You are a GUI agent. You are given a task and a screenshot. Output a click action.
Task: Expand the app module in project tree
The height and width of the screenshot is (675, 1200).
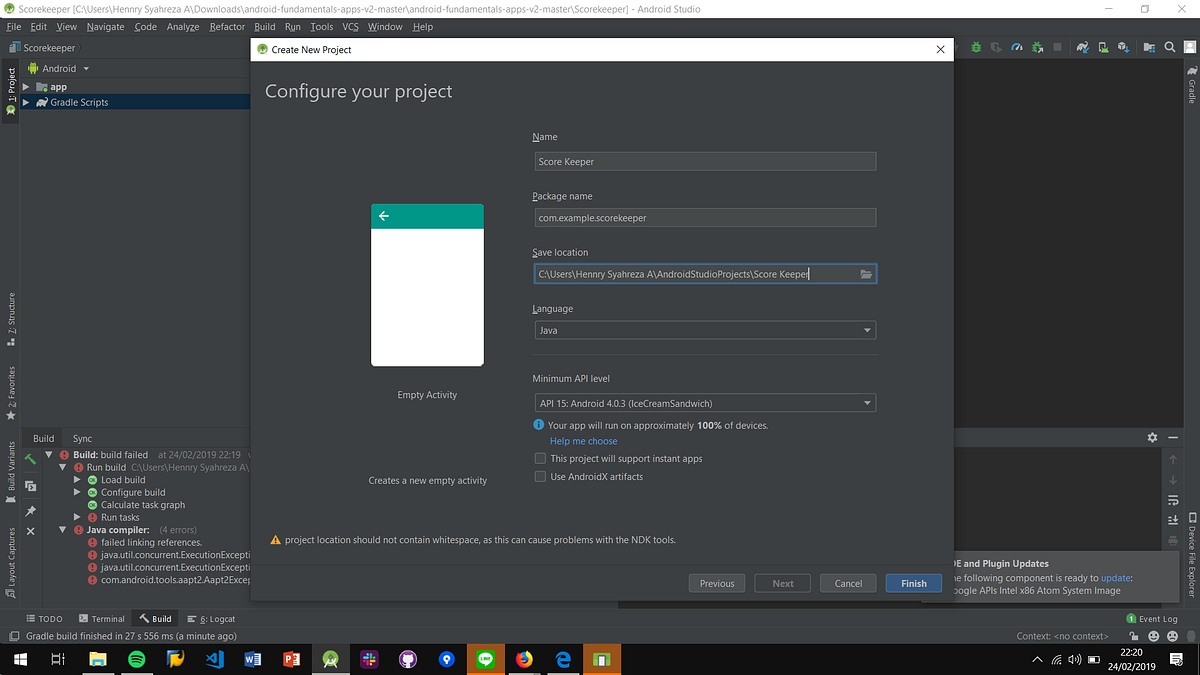pyautogui.click(x=26, y=87)
